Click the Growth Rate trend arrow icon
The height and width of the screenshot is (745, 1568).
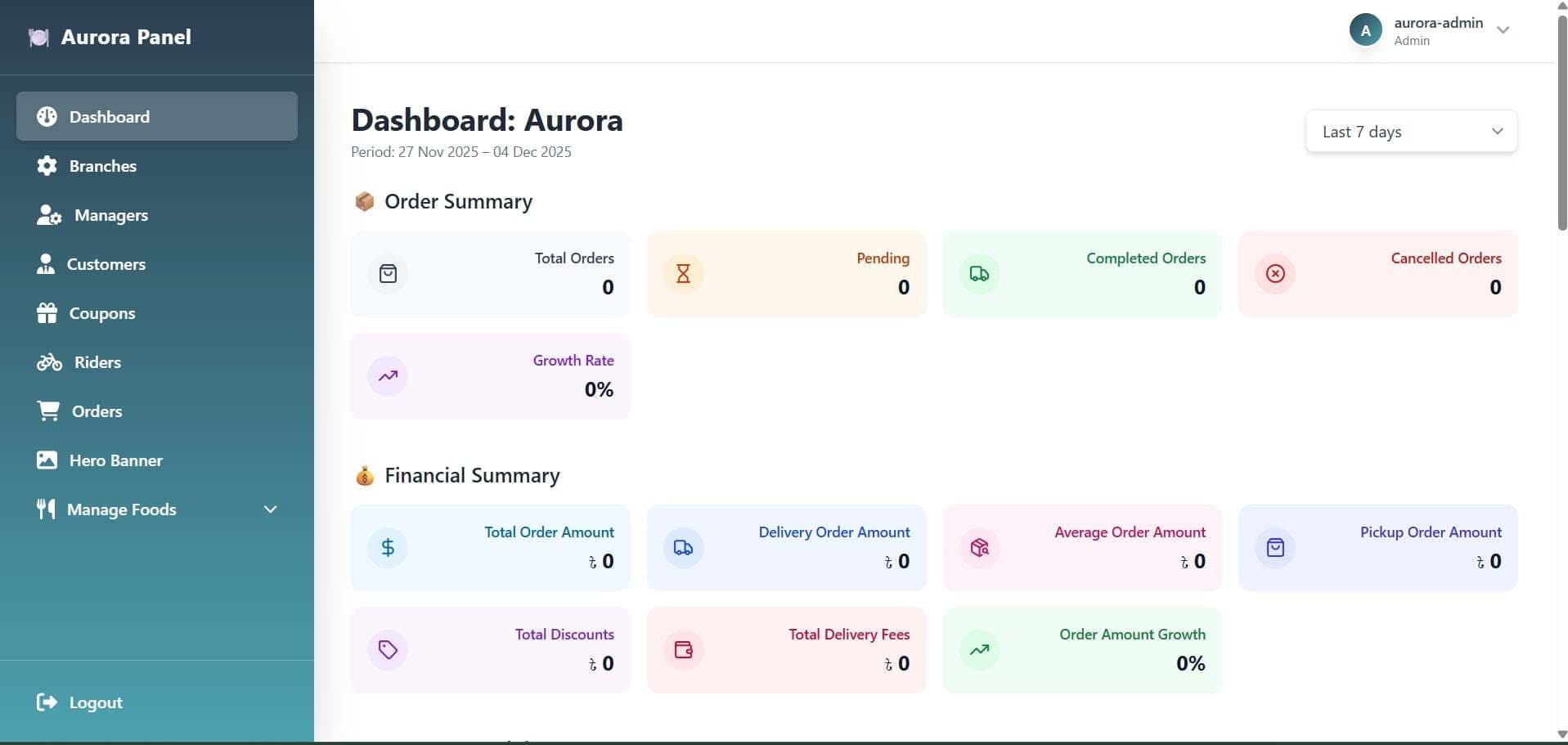pyautogui.click(x=388, y=376)
